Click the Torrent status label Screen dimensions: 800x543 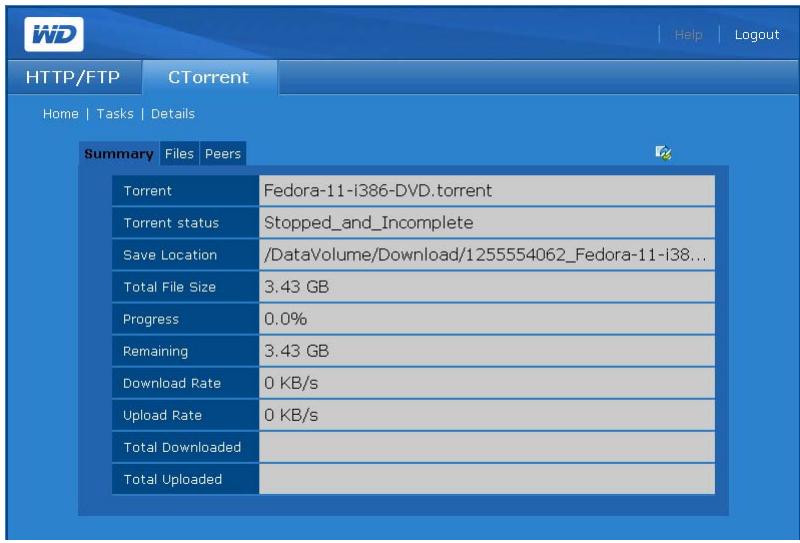pos(171,223)
